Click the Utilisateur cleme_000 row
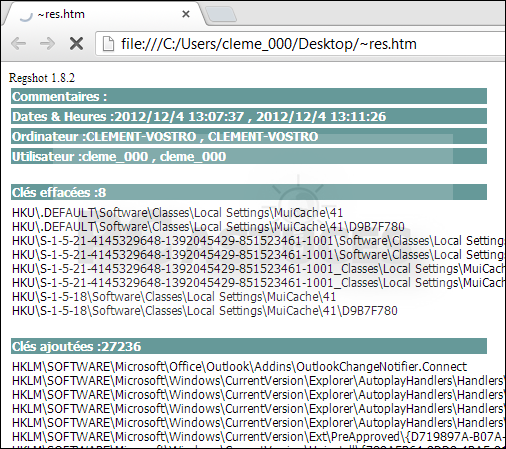Screen dimensions: 506x449 249,156
